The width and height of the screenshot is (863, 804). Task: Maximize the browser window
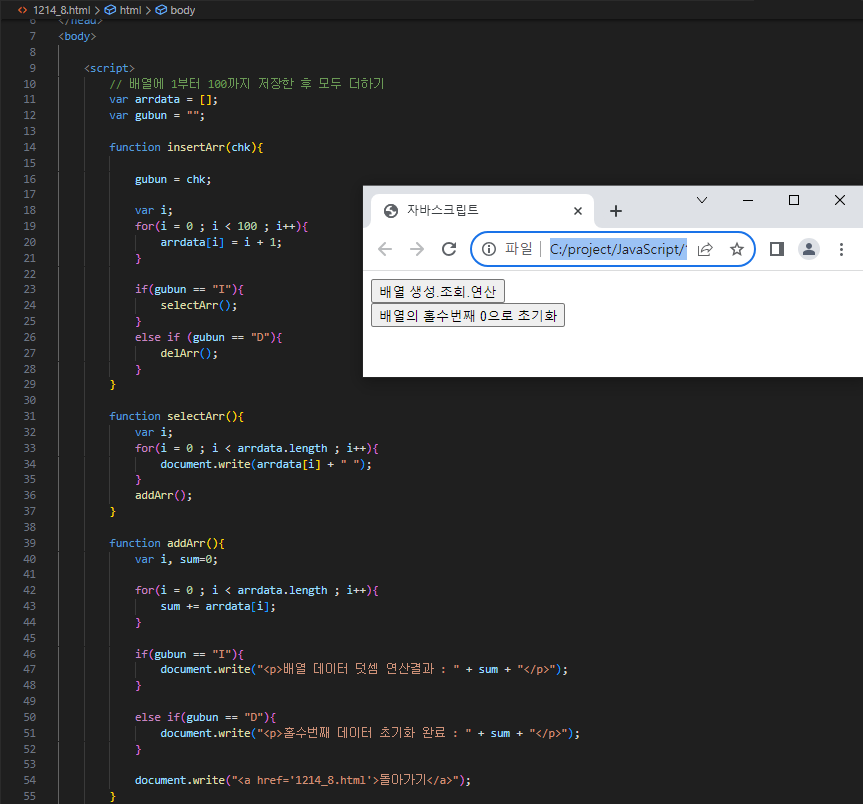point(794,200)
